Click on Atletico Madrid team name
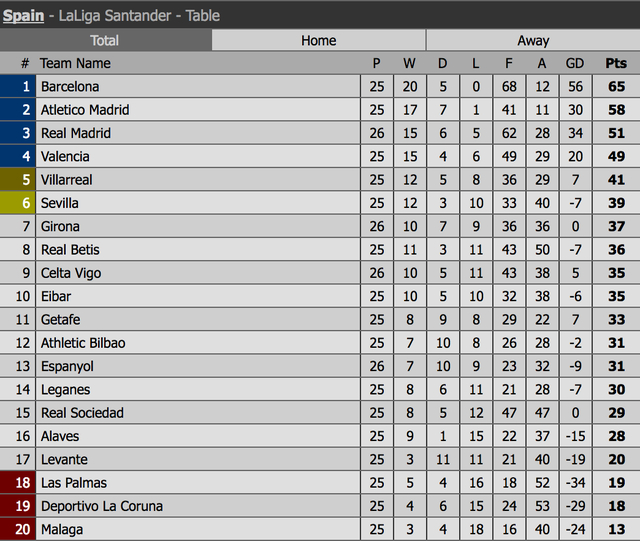Screen dimensions: 640x541 (85, 110)
